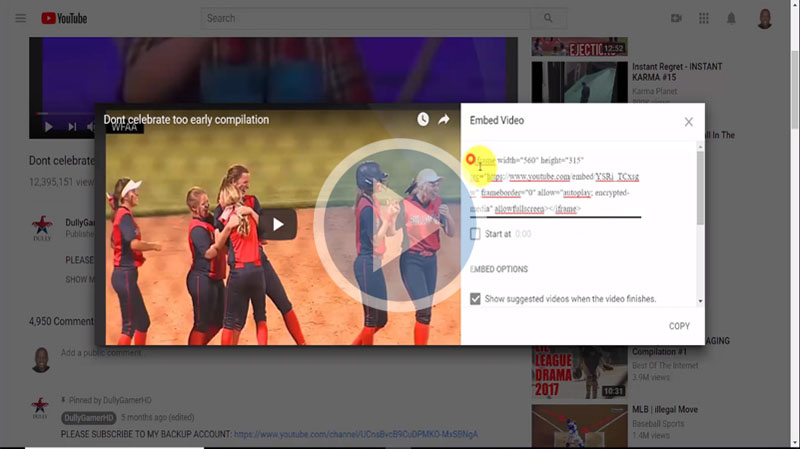
Task: Go to the YouTube home logo
Action: 64,18
